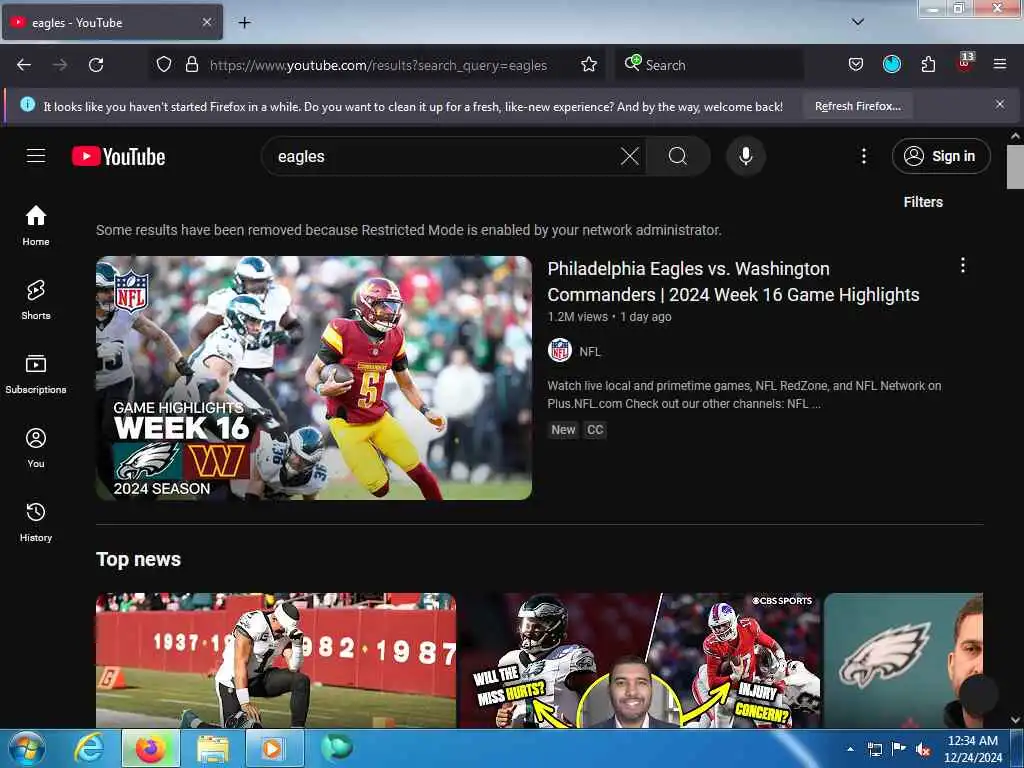Open the Pocket save icon in toolbar
The height and width of the screenshot is (768, 1024).
tap(856, 65)
